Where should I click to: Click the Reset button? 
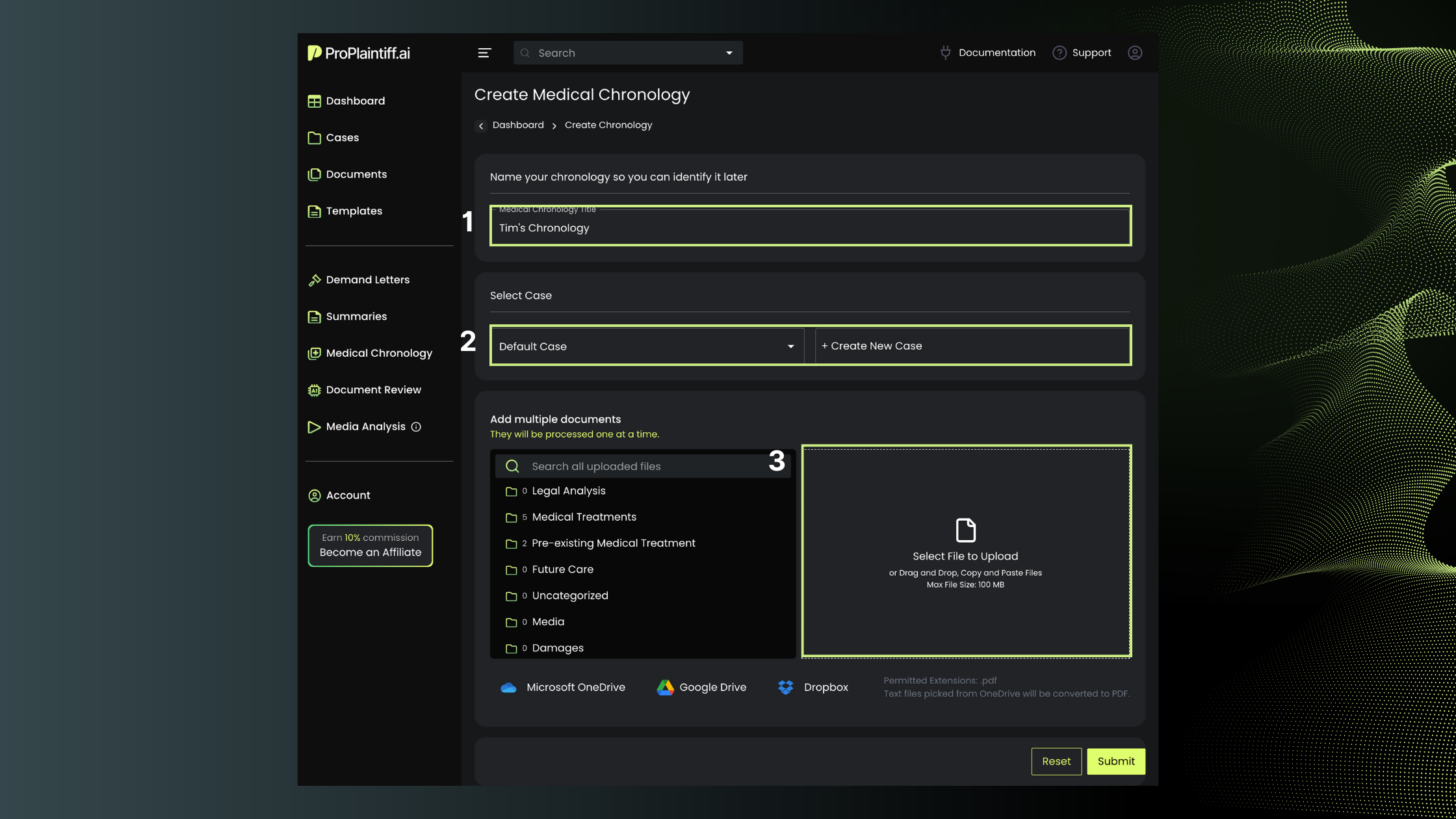1056,761
